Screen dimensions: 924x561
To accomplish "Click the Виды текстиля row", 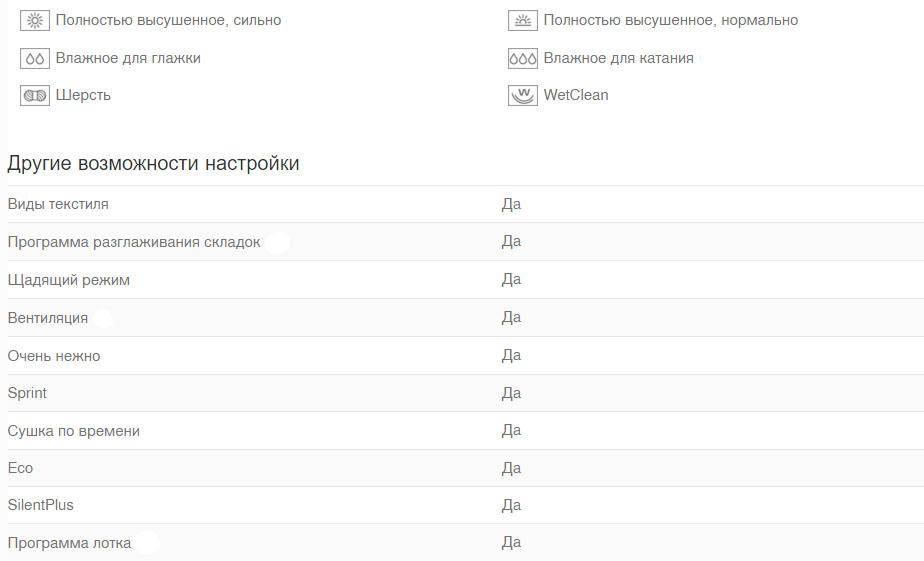I will coord(466,204).
